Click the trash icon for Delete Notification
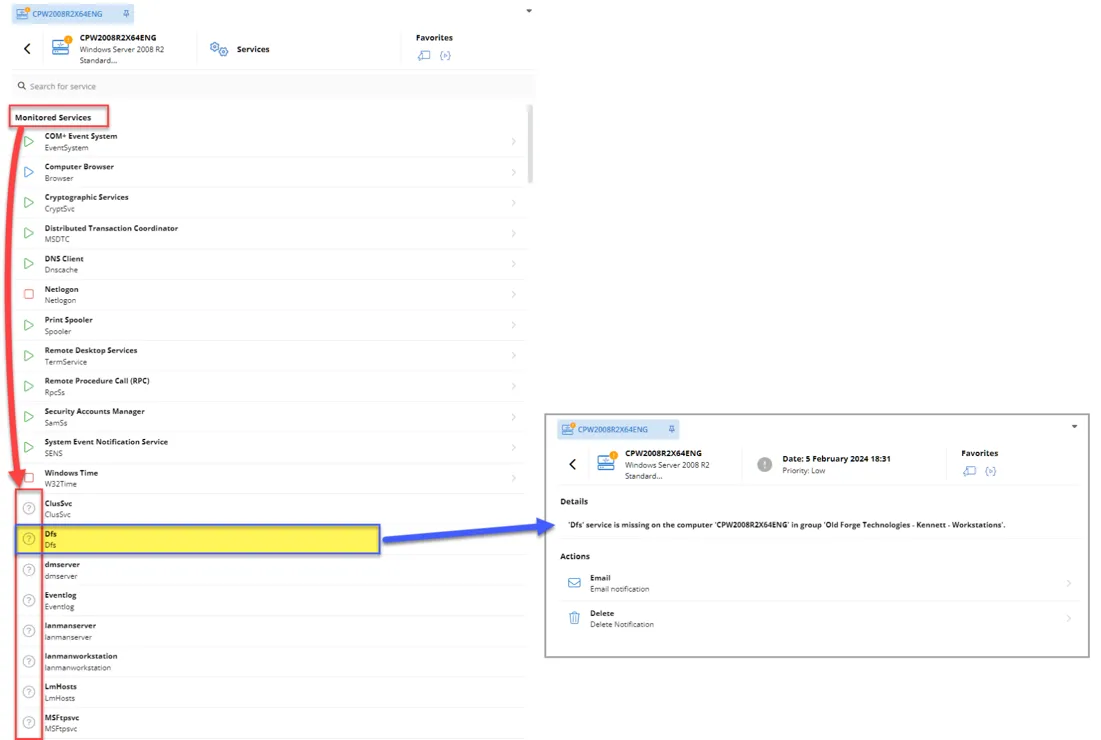 (x=574, y=618)
